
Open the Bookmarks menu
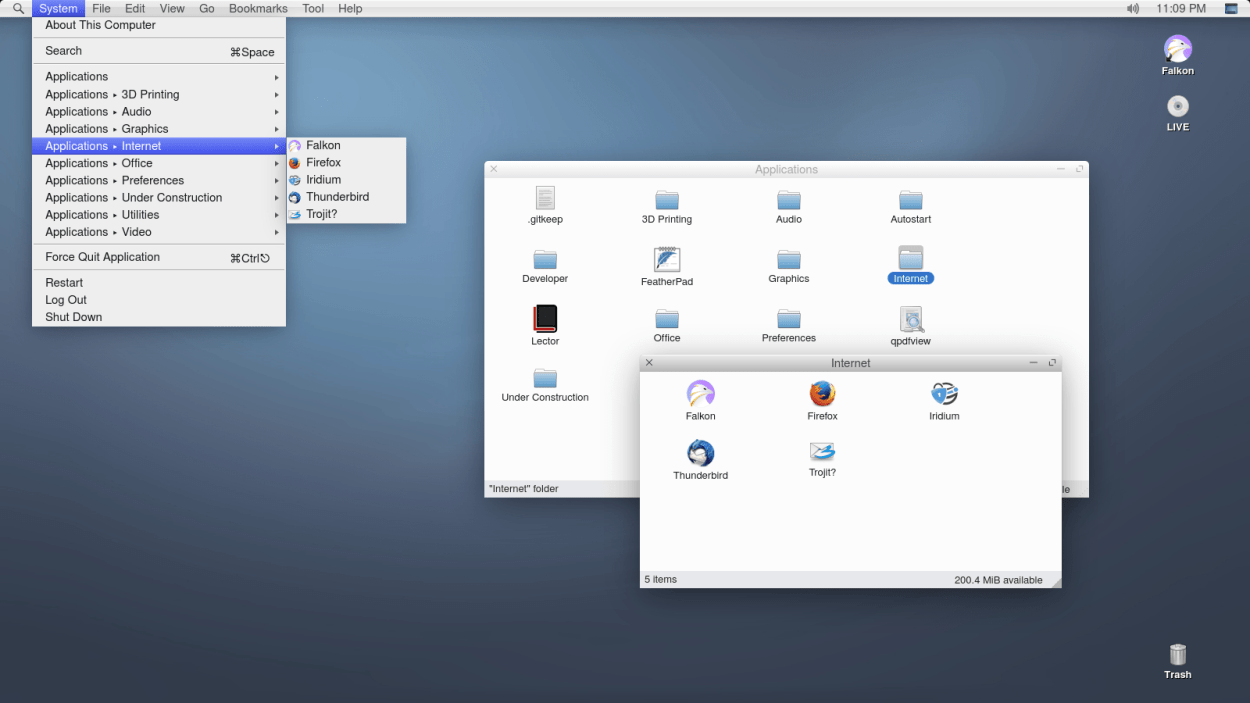tap(258, 8)
